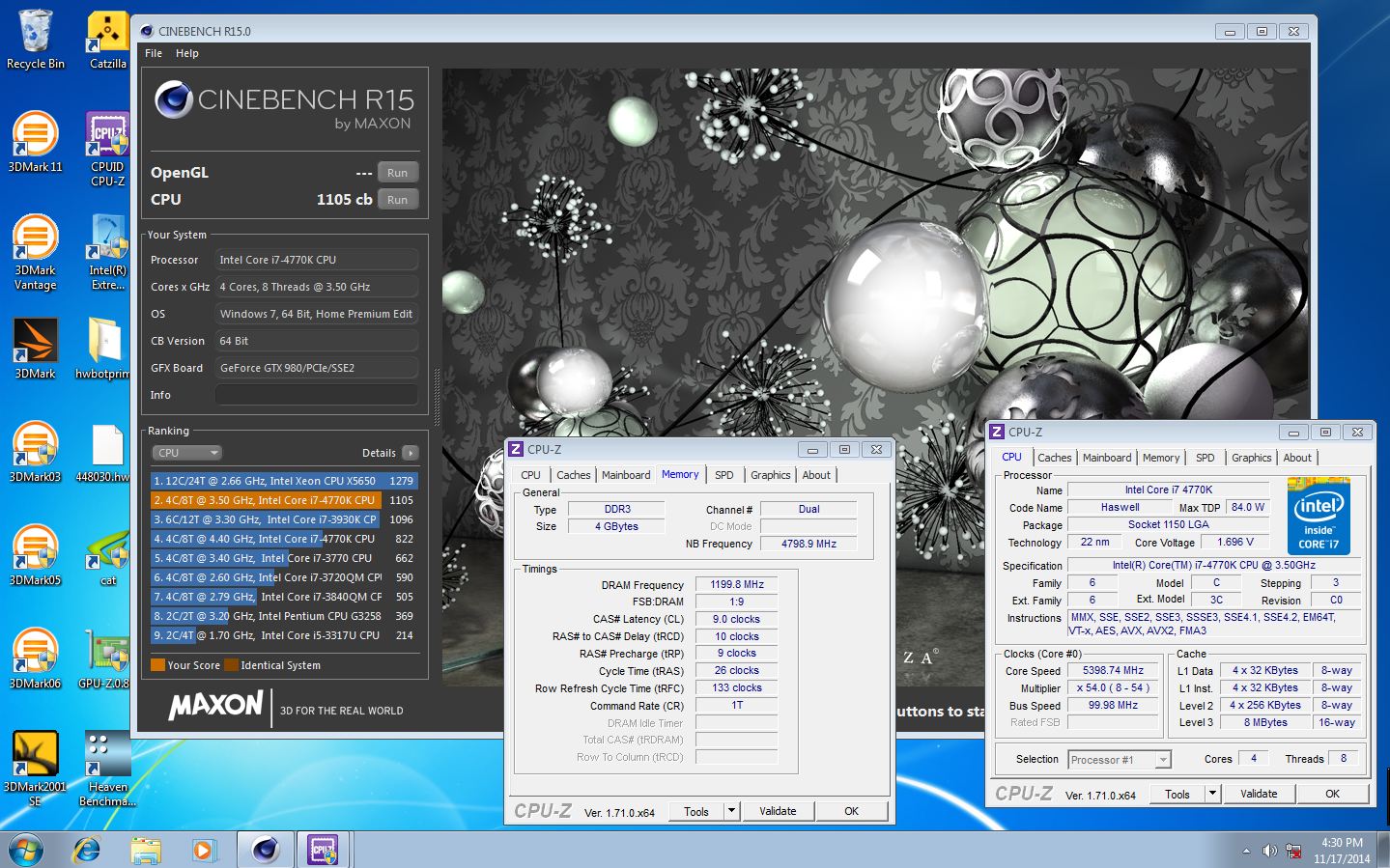
Task: Launch the 3DMark Vantage desktop shortcut
Action: pyautogui.click(x=35, y=252)
